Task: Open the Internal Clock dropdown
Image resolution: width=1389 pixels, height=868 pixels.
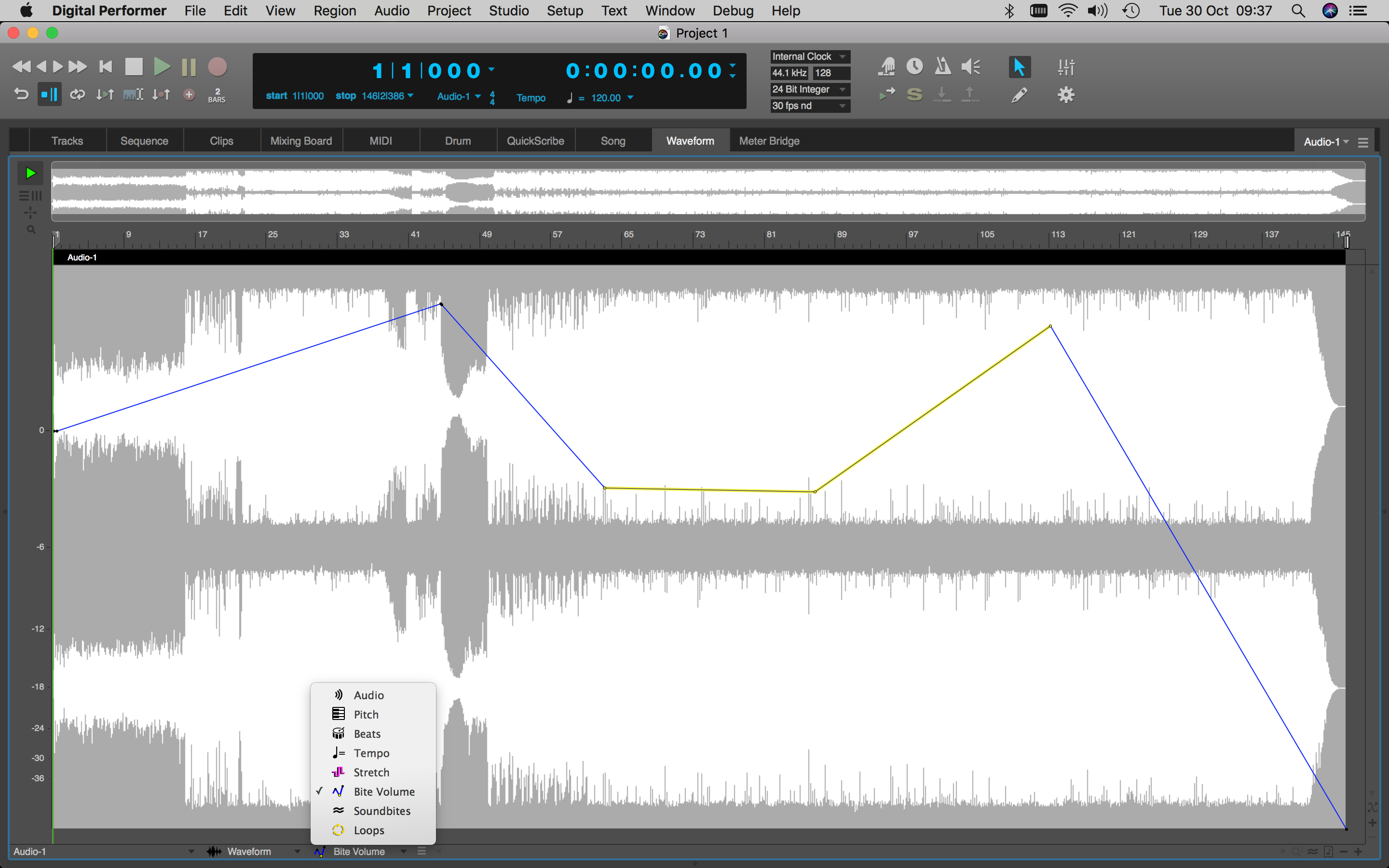Action: 810,56
